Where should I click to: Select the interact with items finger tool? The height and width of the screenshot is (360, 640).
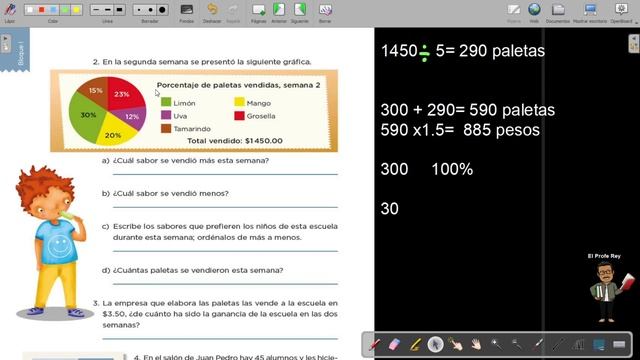click(456, 344)
